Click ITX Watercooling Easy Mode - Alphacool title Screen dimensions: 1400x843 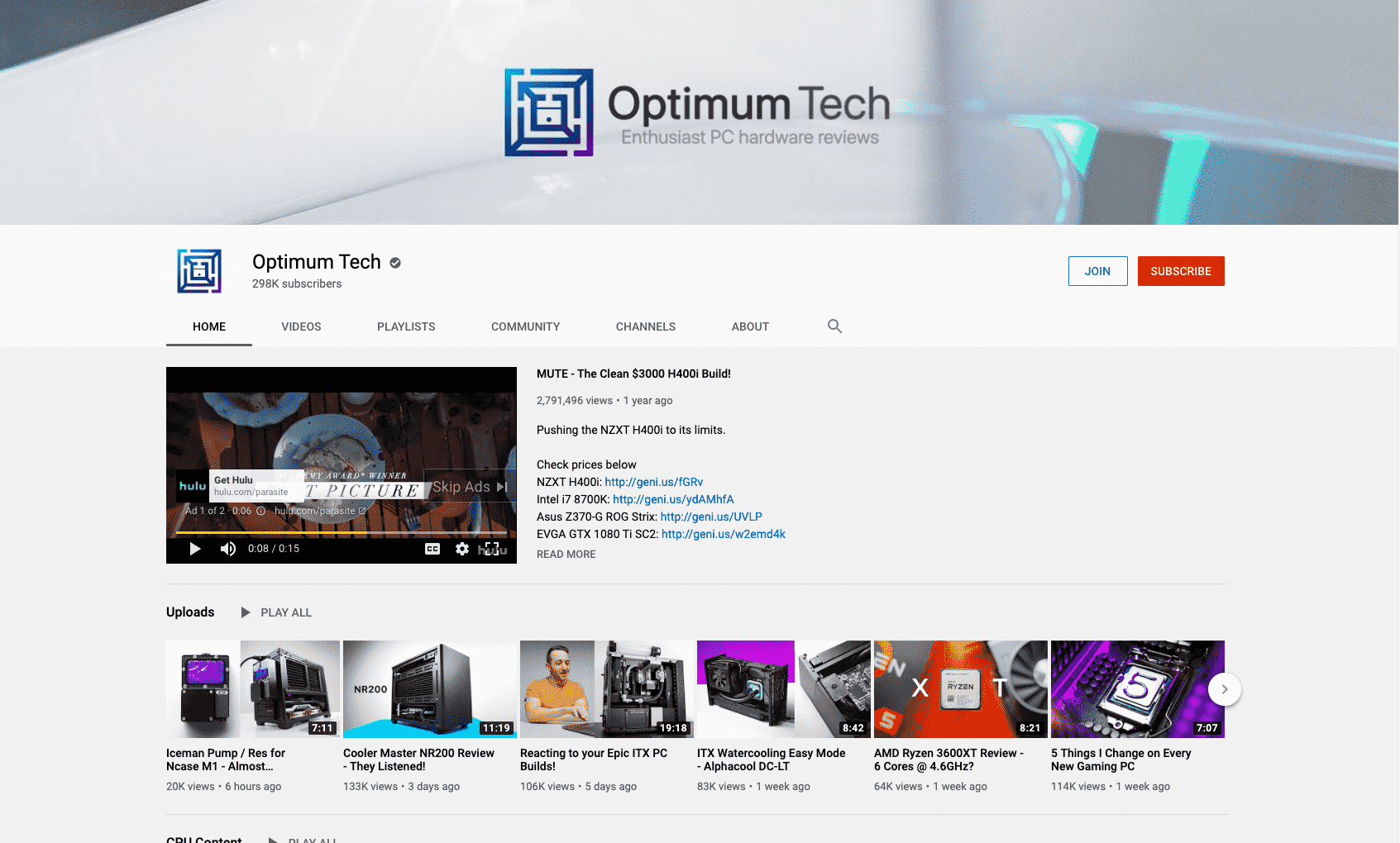pos(772,760)
